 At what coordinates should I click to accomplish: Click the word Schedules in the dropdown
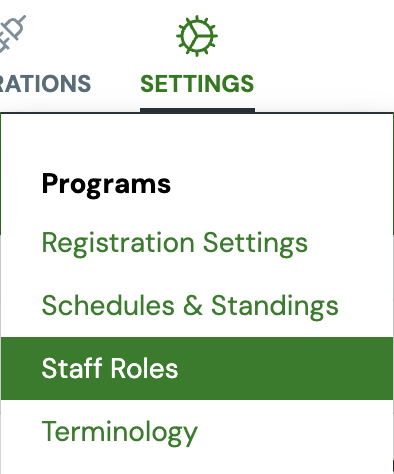coord(108,305)
